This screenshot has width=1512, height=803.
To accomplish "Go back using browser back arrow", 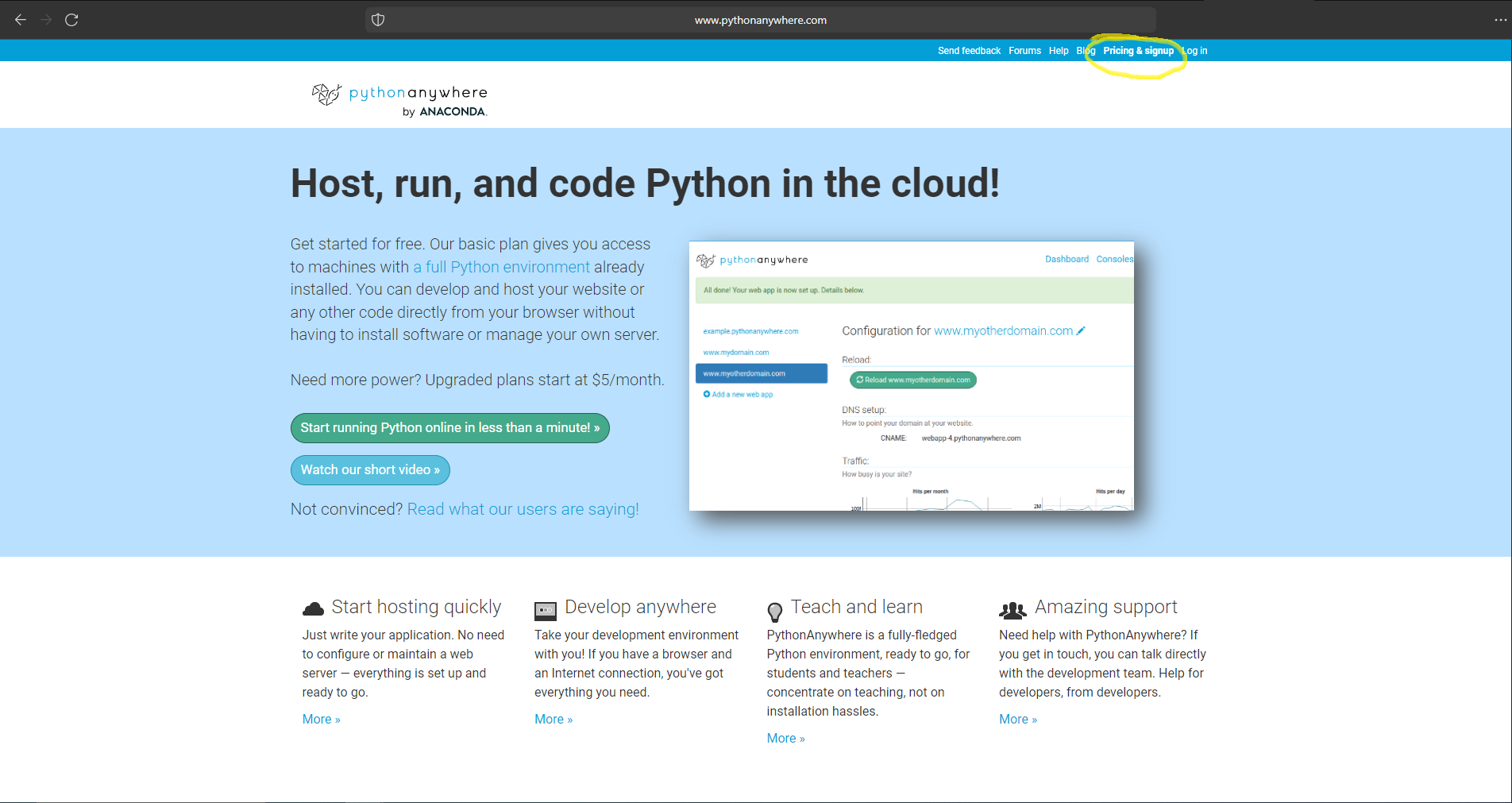I will [21, 20].
